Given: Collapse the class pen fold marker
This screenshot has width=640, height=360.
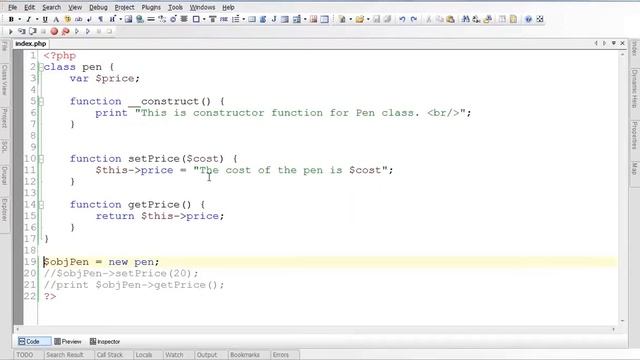Looking at the screenshot, I should [41, 67].
